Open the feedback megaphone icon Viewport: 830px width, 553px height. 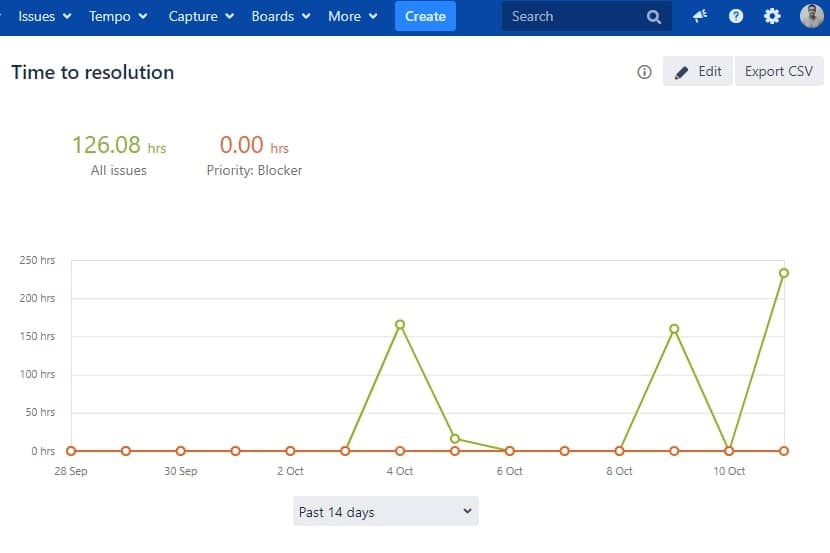pos(700,16)
